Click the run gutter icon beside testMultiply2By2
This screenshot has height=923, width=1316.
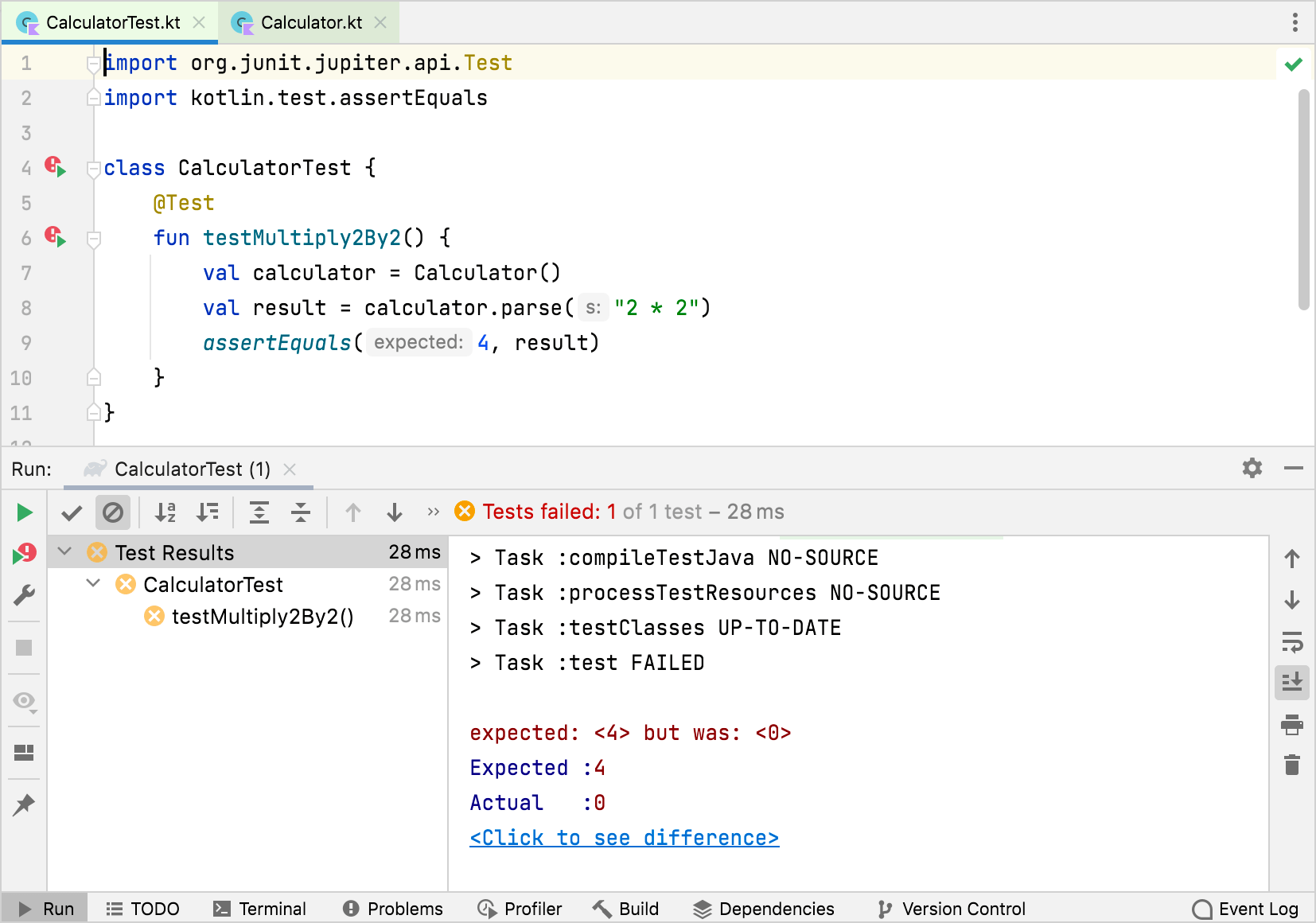click(55, 237)
